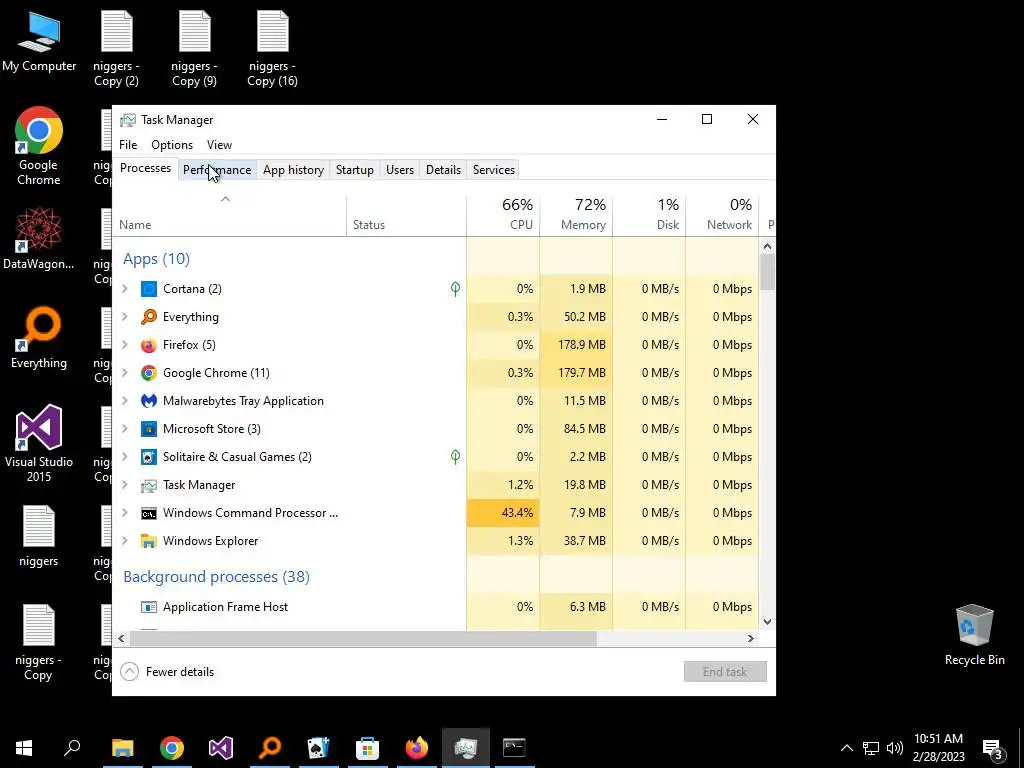The width and height of the screenshot is (1024, 768).
Task: Sort processes by the CPU column header
Action: point(503,215)
